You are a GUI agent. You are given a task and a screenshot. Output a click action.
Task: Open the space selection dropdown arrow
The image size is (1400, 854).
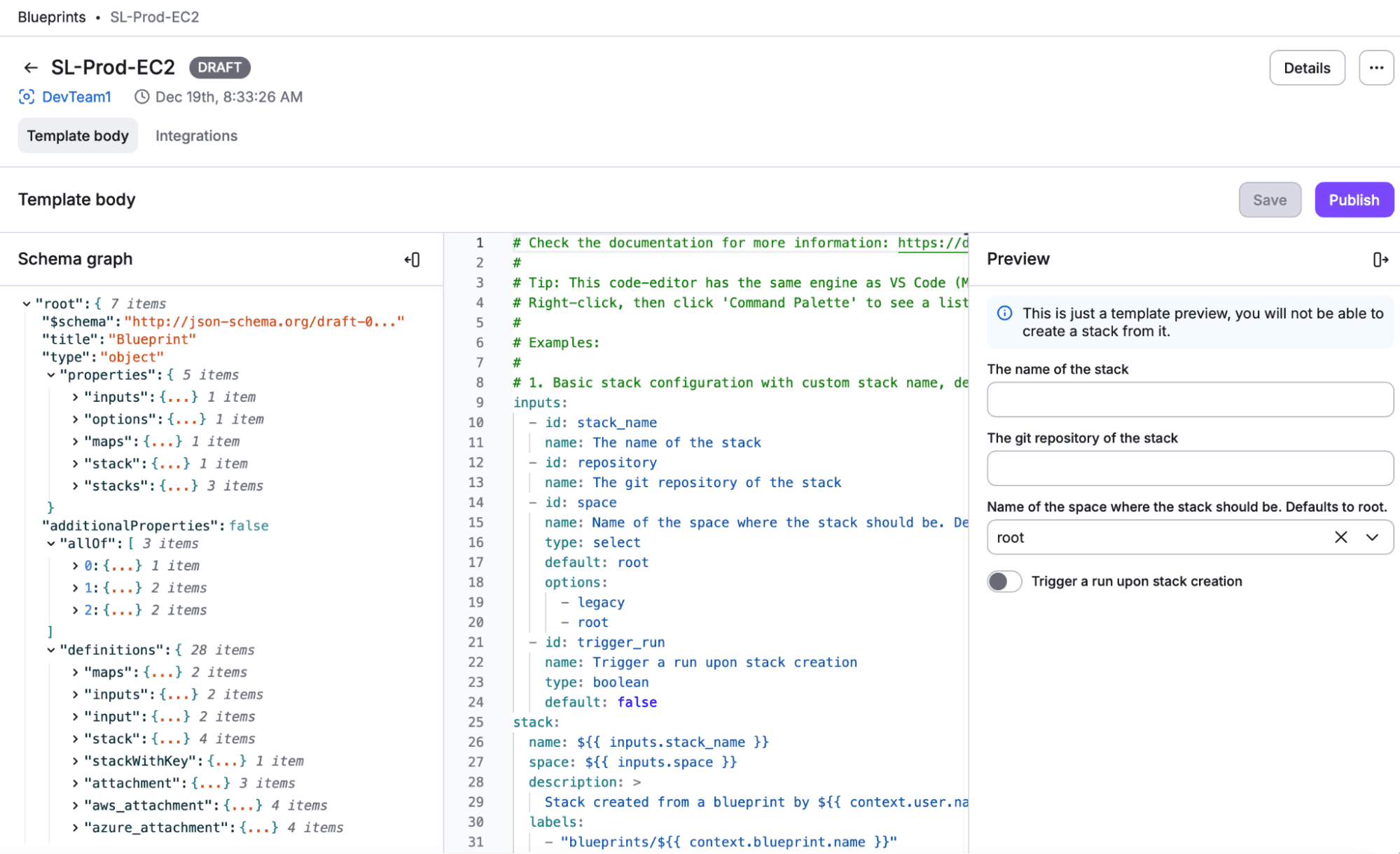point(1372,537)
